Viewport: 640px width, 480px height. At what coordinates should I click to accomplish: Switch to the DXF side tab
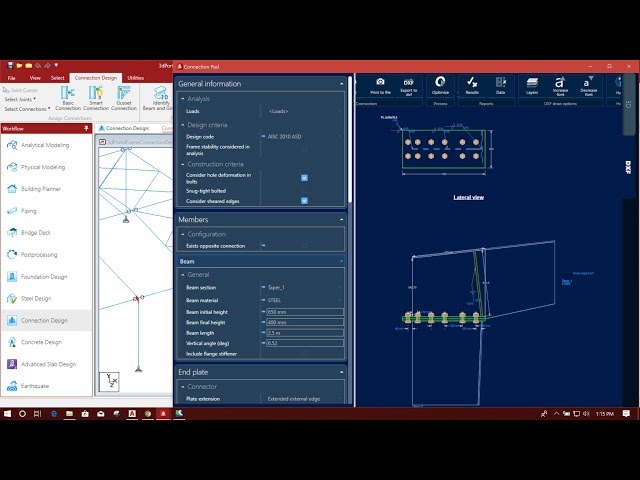pyautogui.click(x=629, y=167)
